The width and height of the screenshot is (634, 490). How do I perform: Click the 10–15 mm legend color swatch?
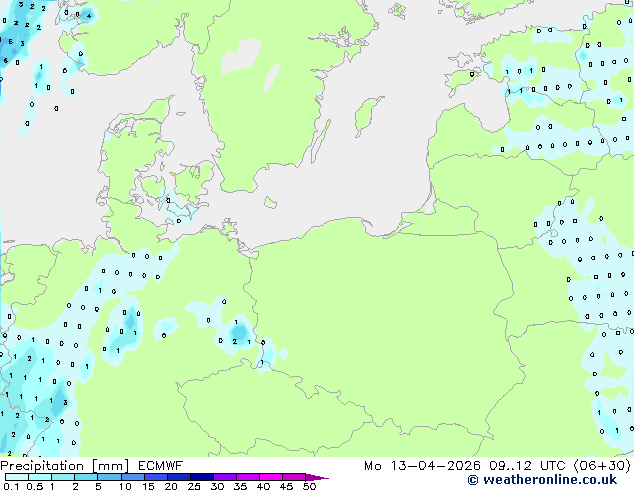[x=133, y=477]
